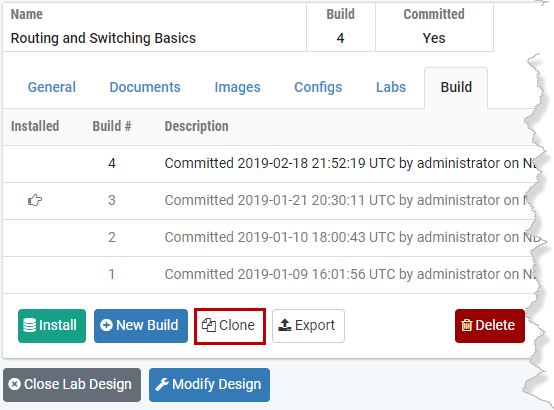Click the thumbs-up installed icon on build 3
This screenshot has width=554, height=410.
(35, 200)
